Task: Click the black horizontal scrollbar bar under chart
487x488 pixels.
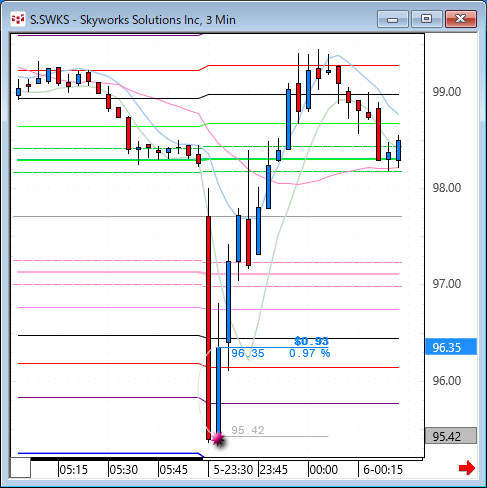Action: click(x=117, y=459)
